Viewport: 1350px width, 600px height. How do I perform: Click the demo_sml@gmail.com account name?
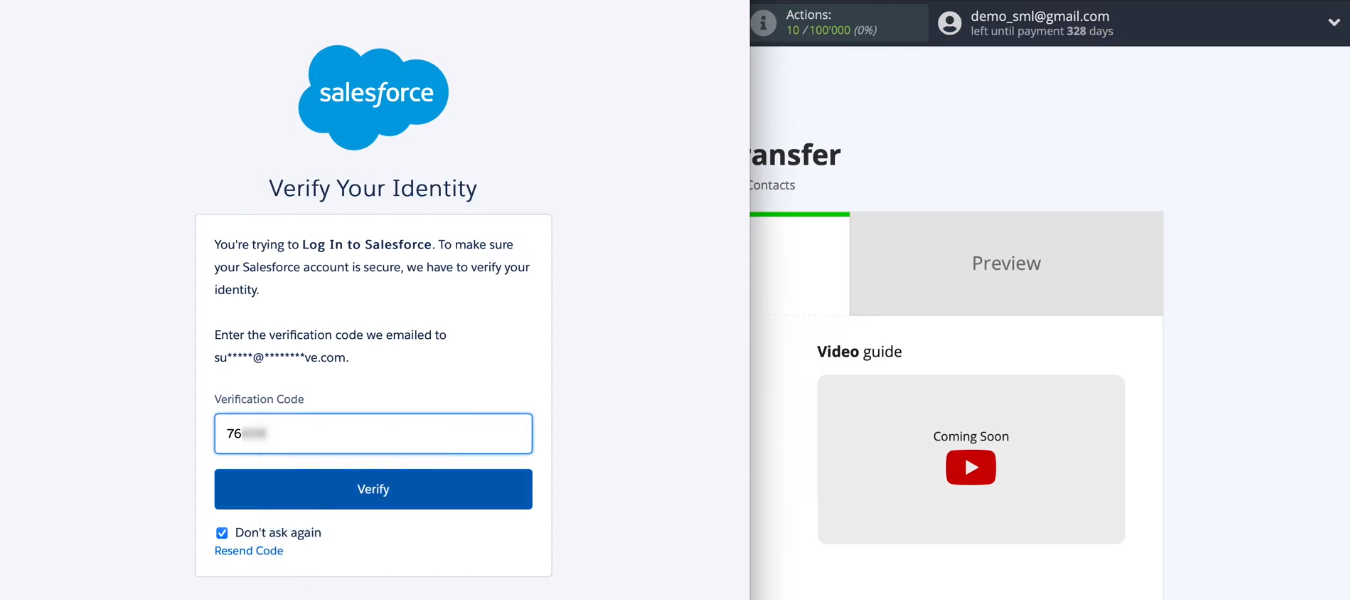click(1040, 16)
